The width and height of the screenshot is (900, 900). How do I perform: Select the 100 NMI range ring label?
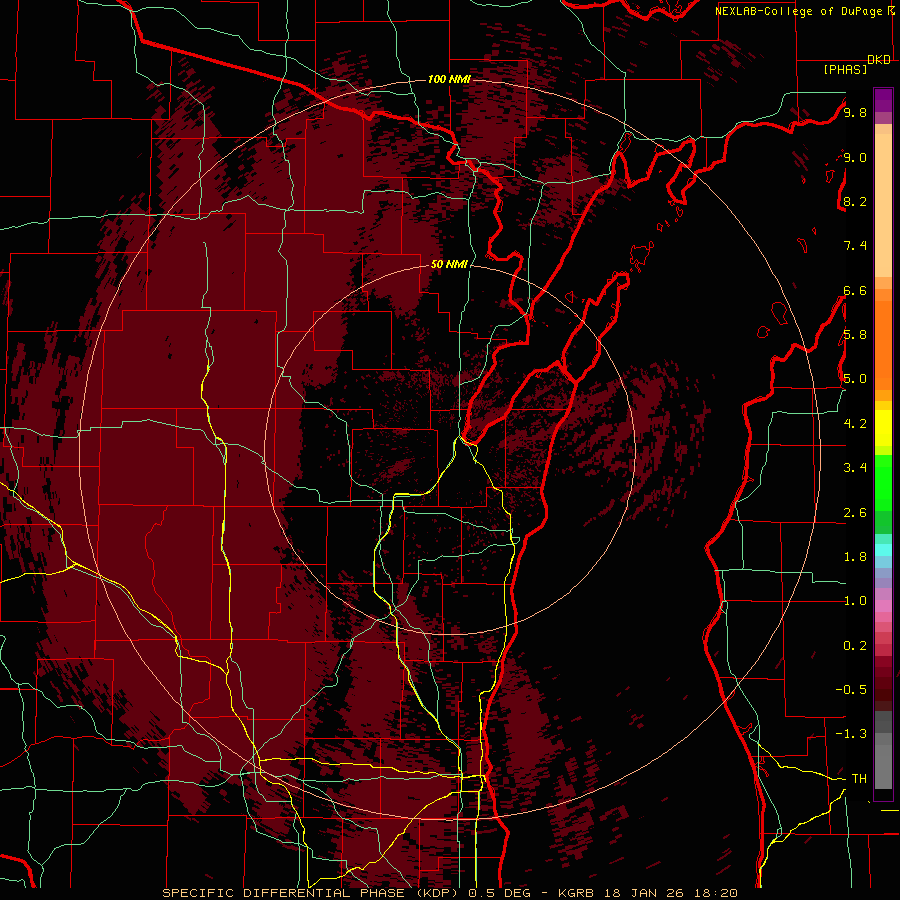449,79
